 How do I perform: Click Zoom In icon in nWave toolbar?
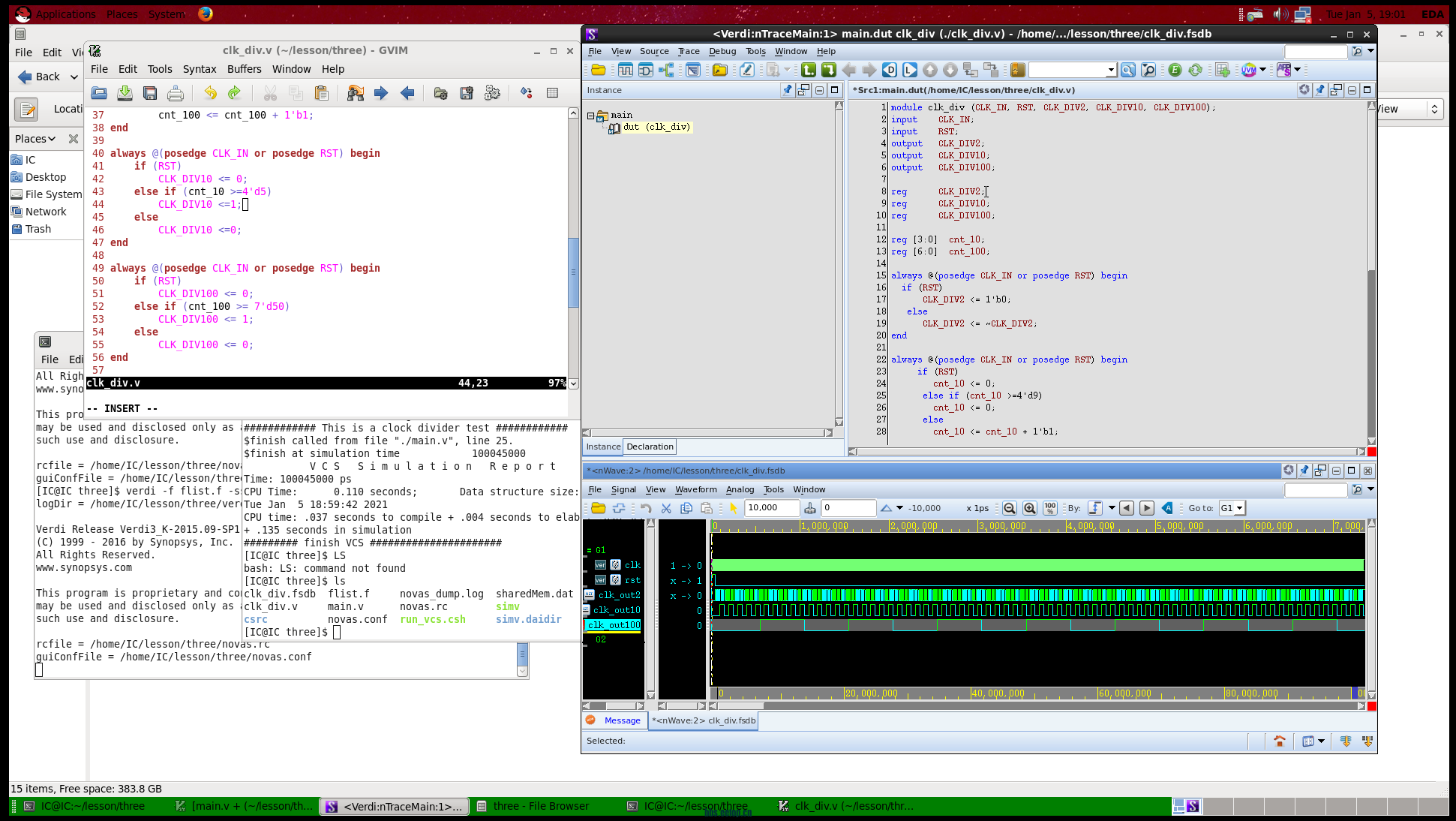(1030, 508)
